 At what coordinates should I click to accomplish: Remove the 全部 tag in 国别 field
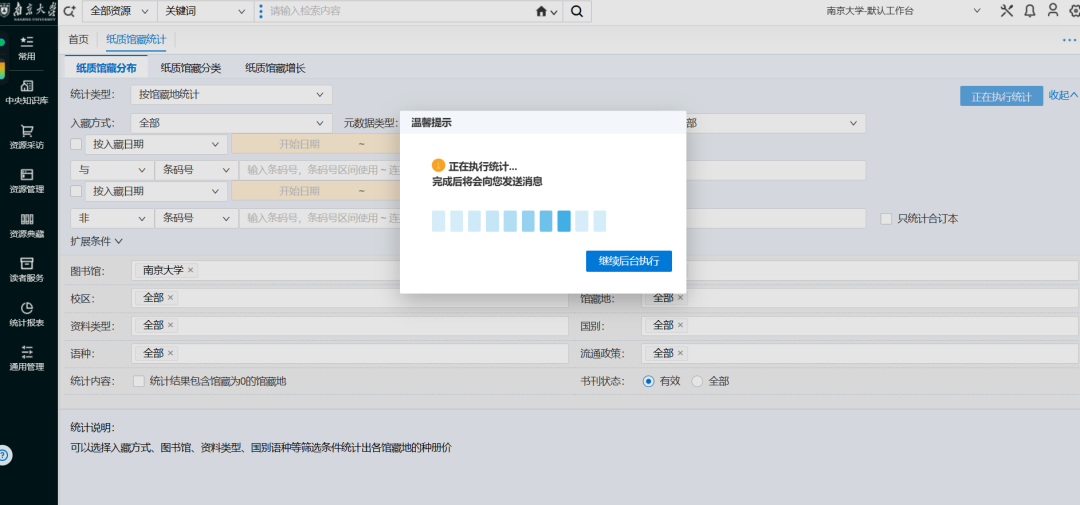click(680, 325)
